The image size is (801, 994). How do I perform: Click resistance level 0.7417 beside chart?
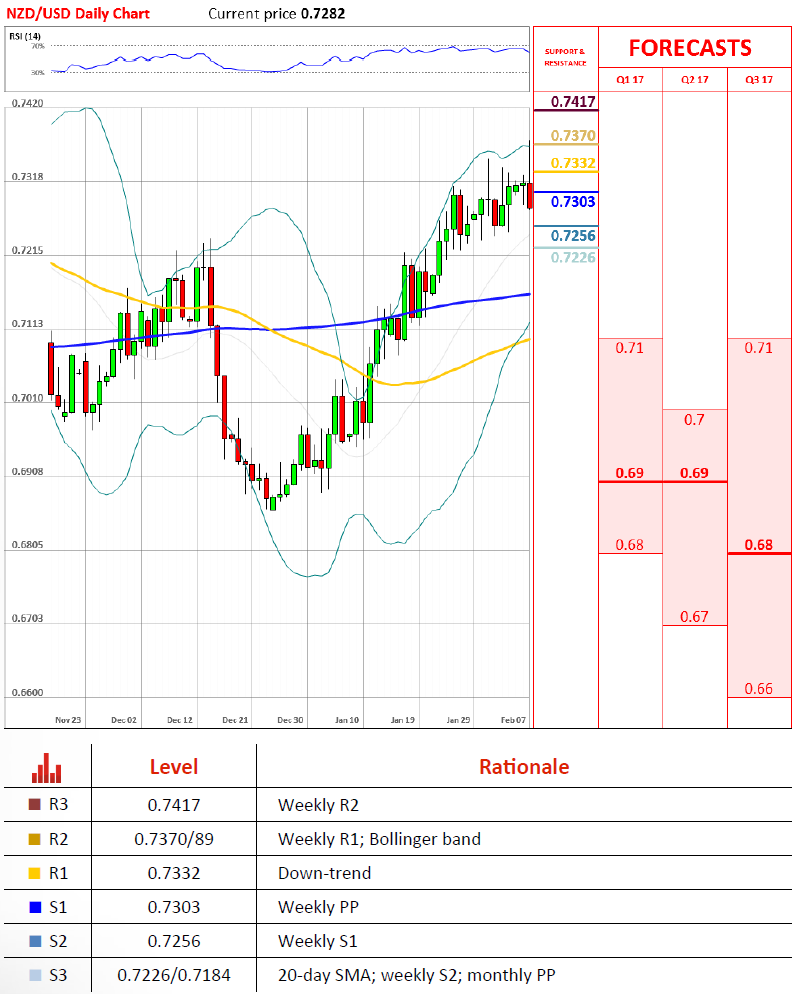pos(573,101)
